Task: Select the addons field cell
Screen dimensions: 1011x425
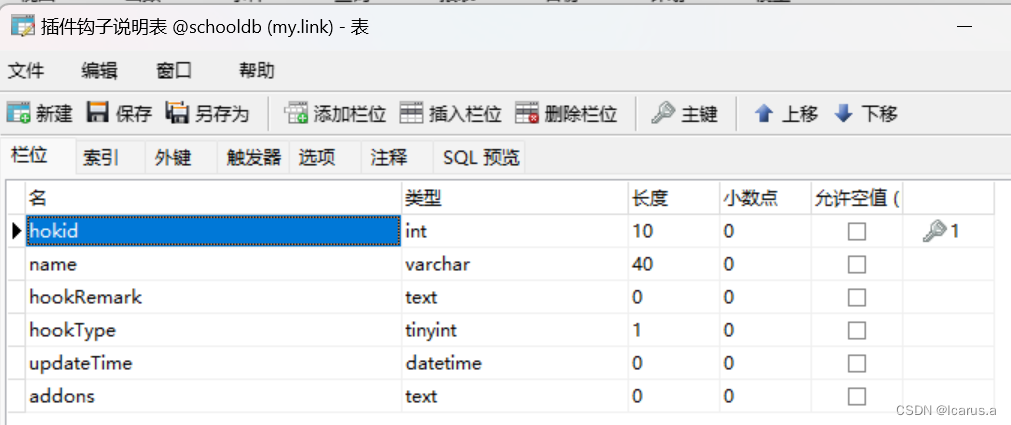Action: (x=213, y=396)
